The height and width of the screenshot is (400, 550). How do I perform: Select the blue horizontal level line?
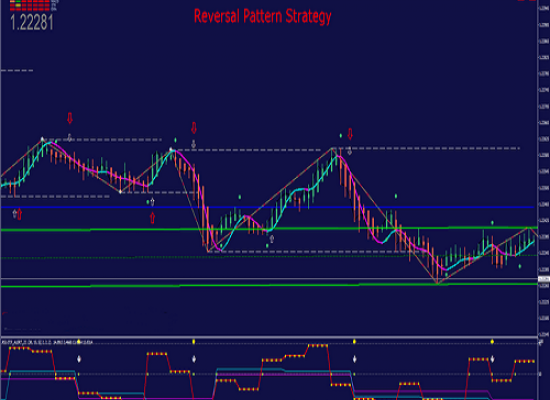(267, 207)
